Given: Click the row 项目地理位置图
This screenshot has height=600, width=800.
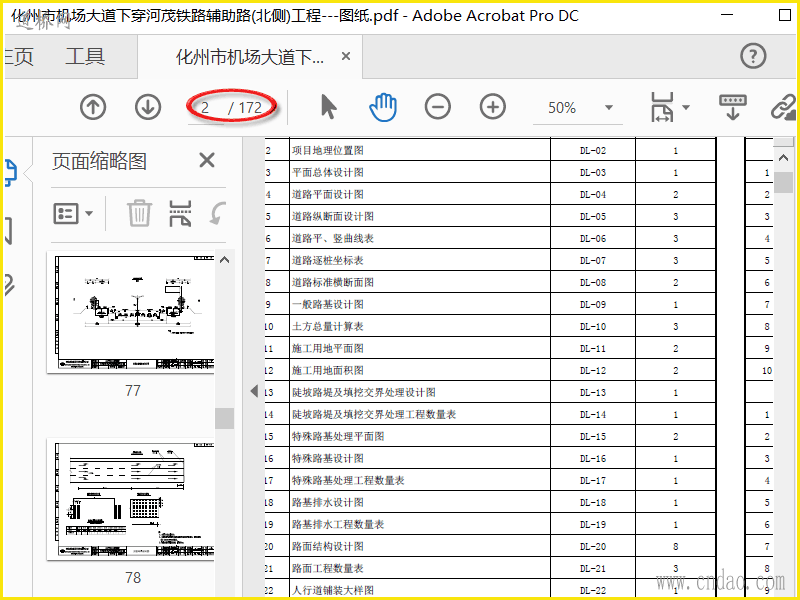Looking at the screenshot, I should (490, 151).
